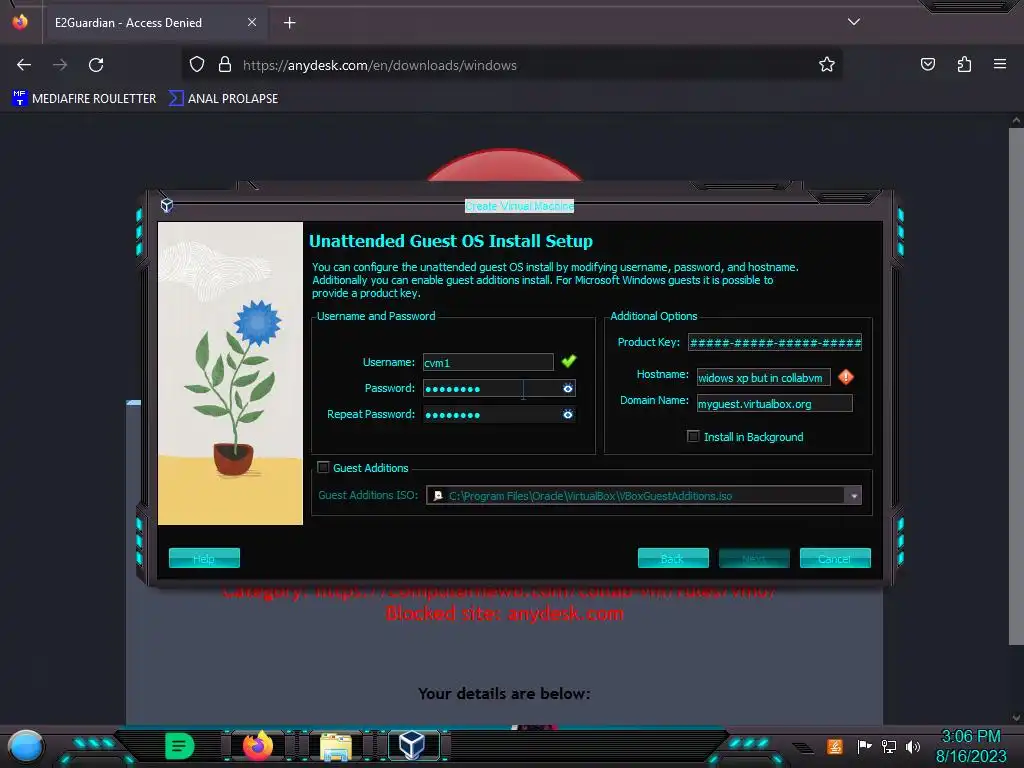
Task: Reload the current page
Action: [96, 65]
